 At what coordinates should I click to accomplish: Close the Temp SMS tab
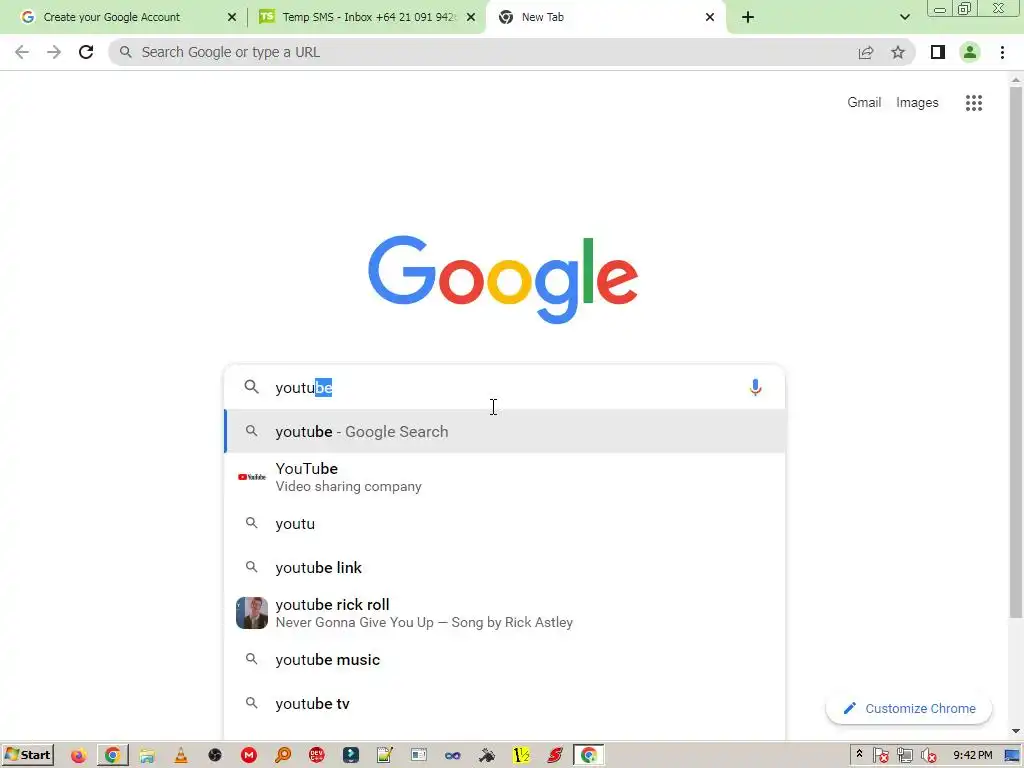click(471, 17)
